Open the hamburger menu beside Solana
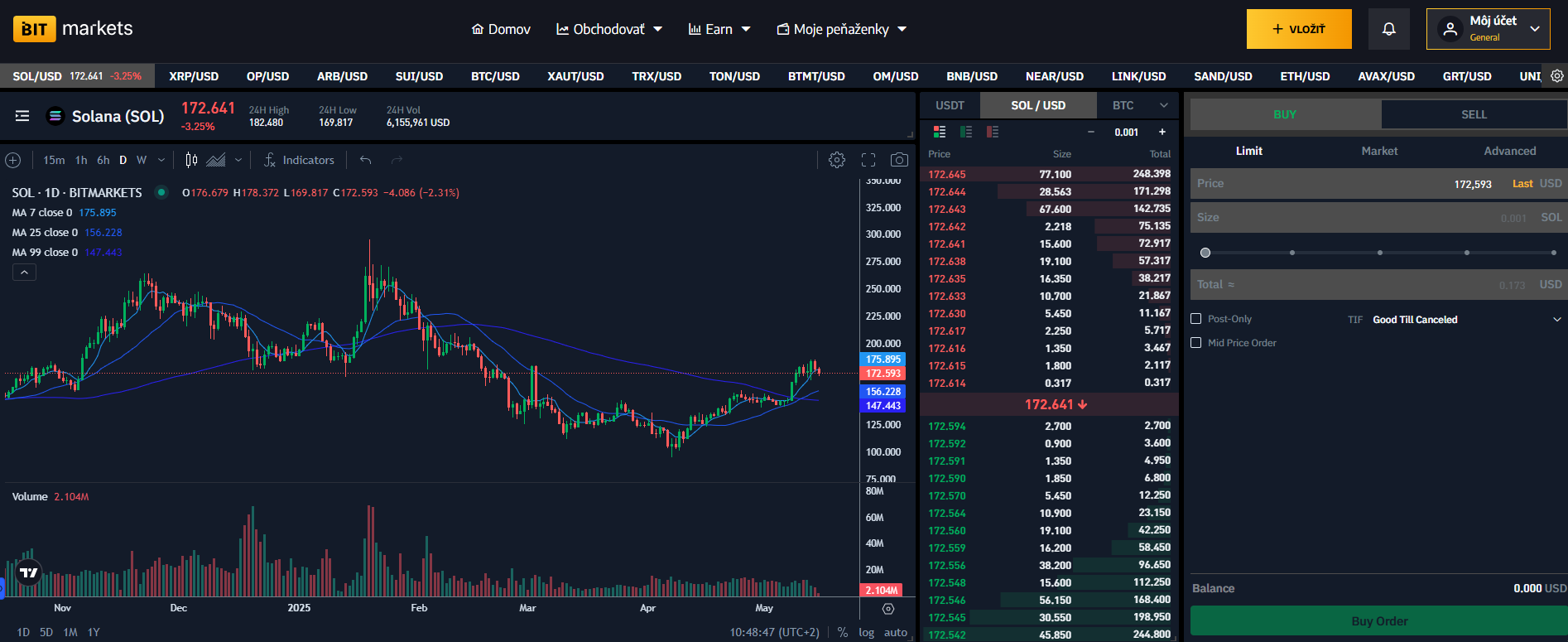The width and height of the screenshot is (1568, 642). pos(22,116)
